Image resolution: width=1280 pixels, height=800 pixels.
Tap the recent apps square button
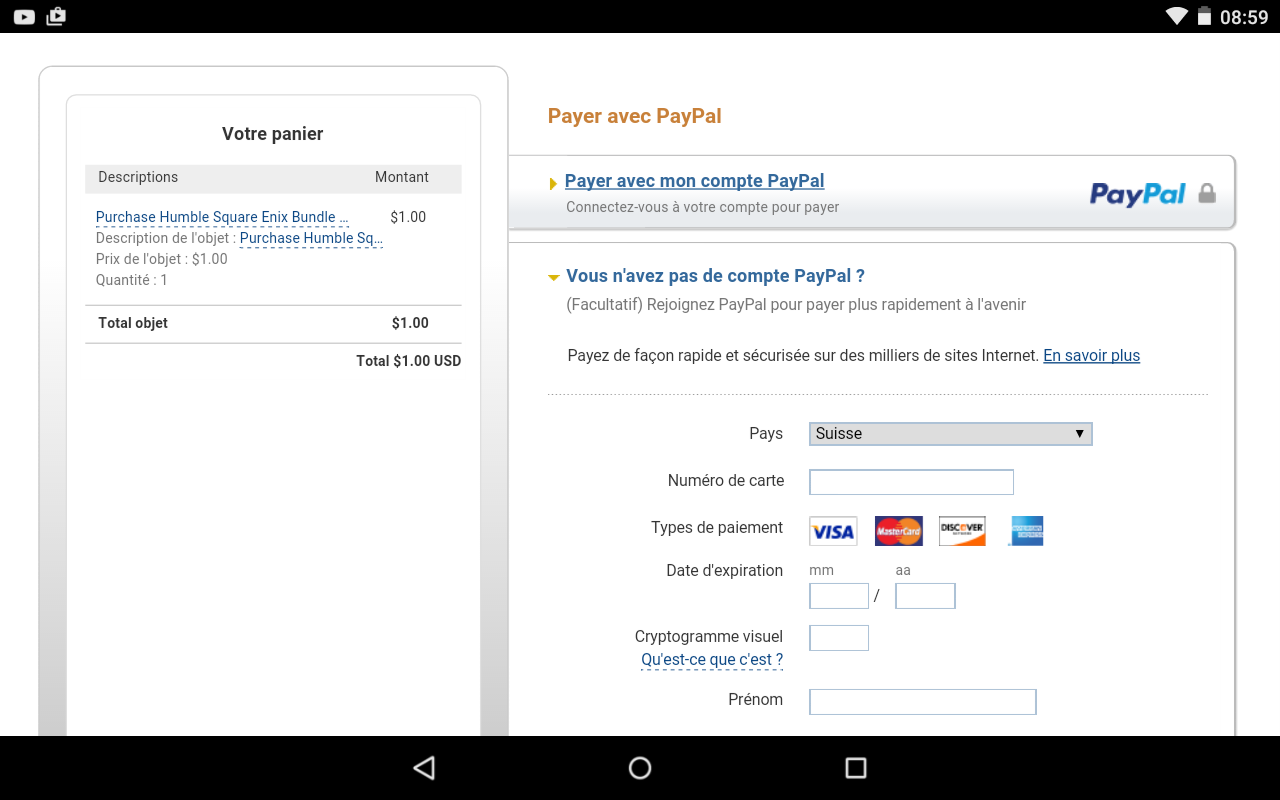tap(855, 767)
